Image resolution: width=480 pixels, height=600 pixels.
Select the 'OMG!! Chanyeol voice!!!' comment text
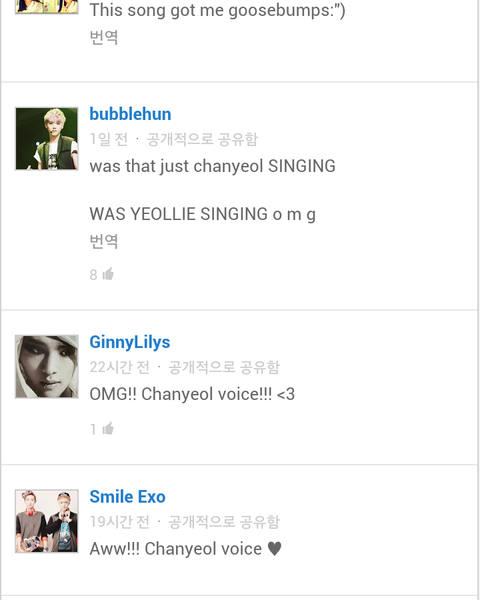coord(192,394)
